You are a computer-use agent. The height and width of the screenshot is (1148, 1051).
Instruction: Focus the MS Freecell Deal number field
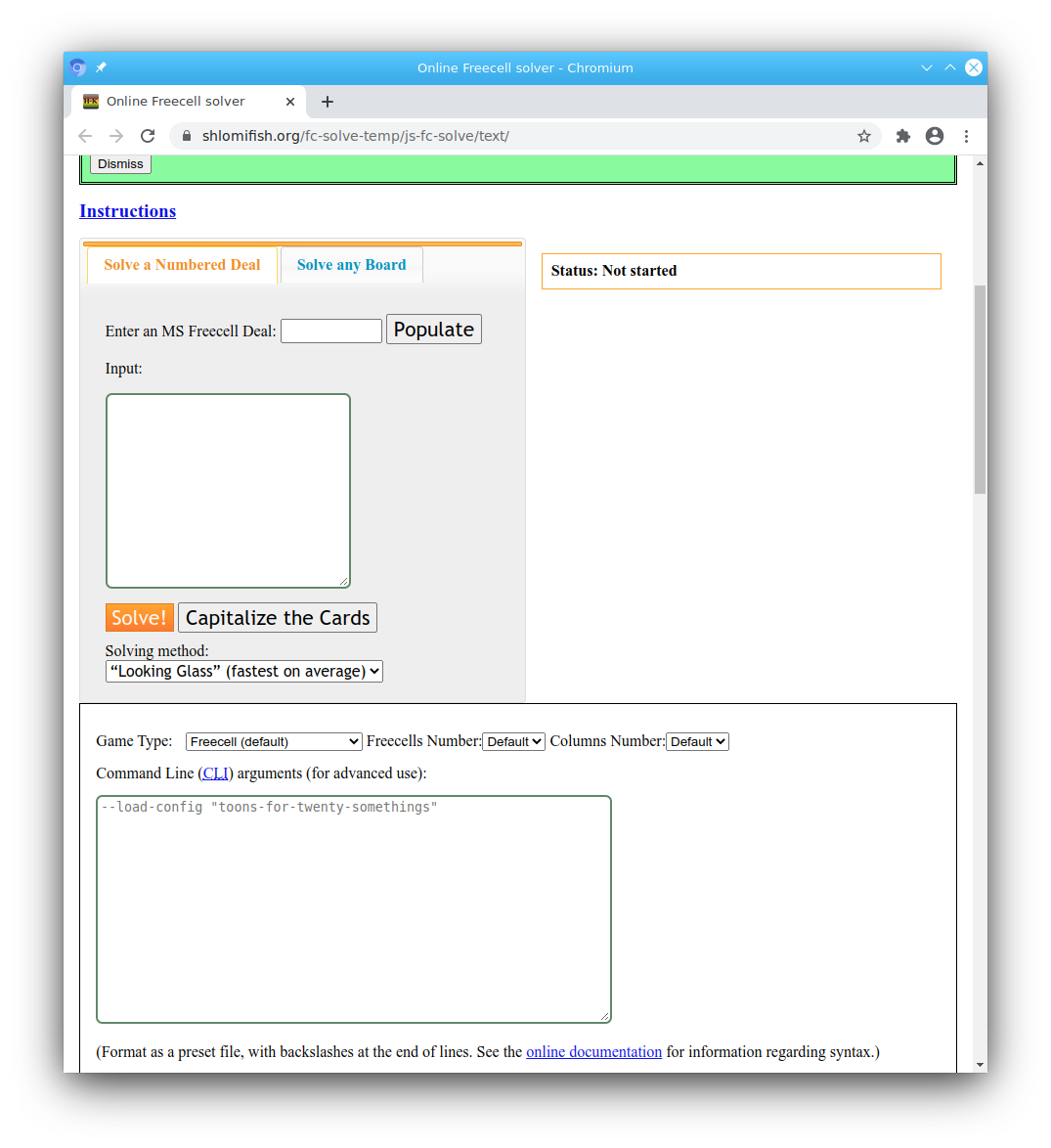pos(331,331)
